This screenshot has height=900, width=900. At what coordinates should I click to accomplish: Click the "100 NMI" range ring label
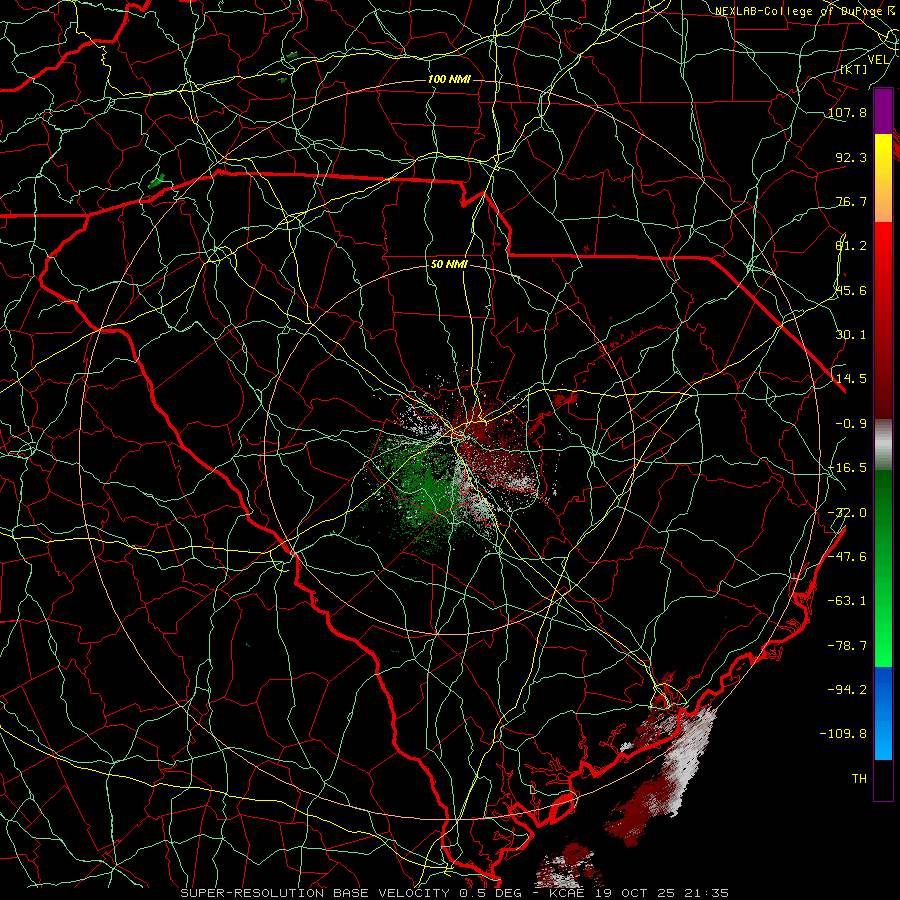click(x=449, y=79)
